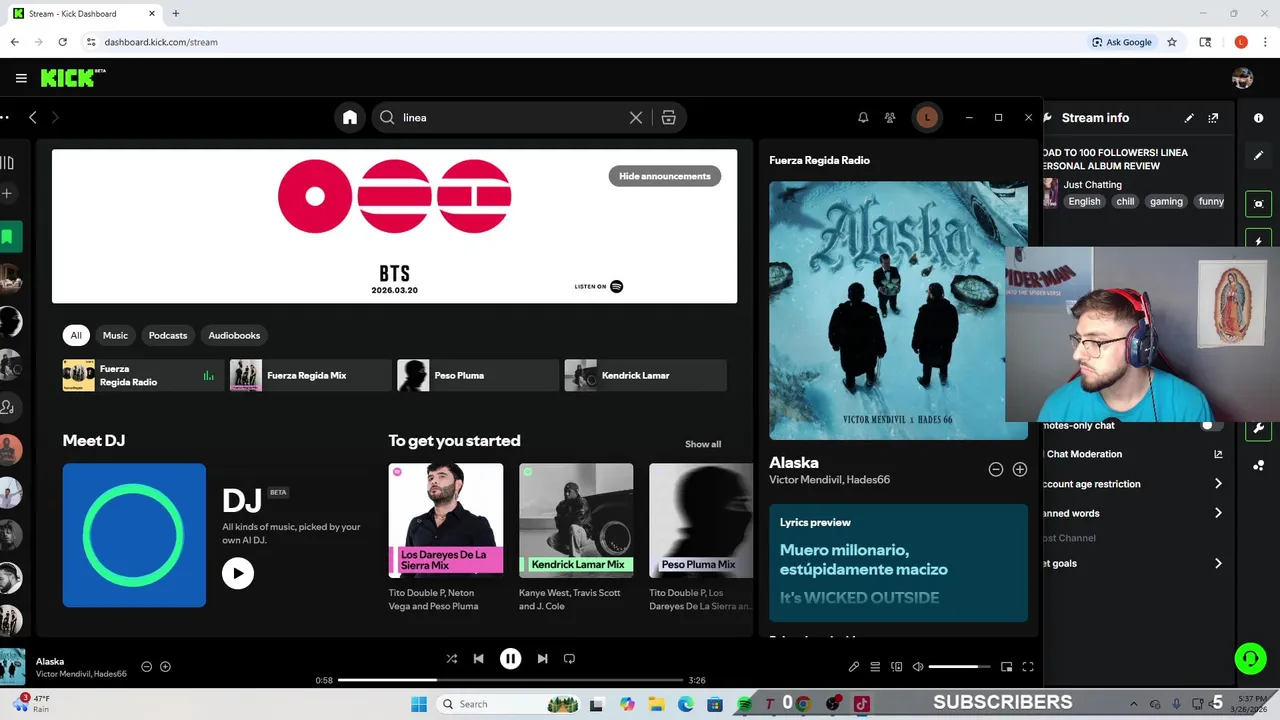1280x720 pixels.
Task: Open Kendrick Lamar Mix card
Action: 576,538
